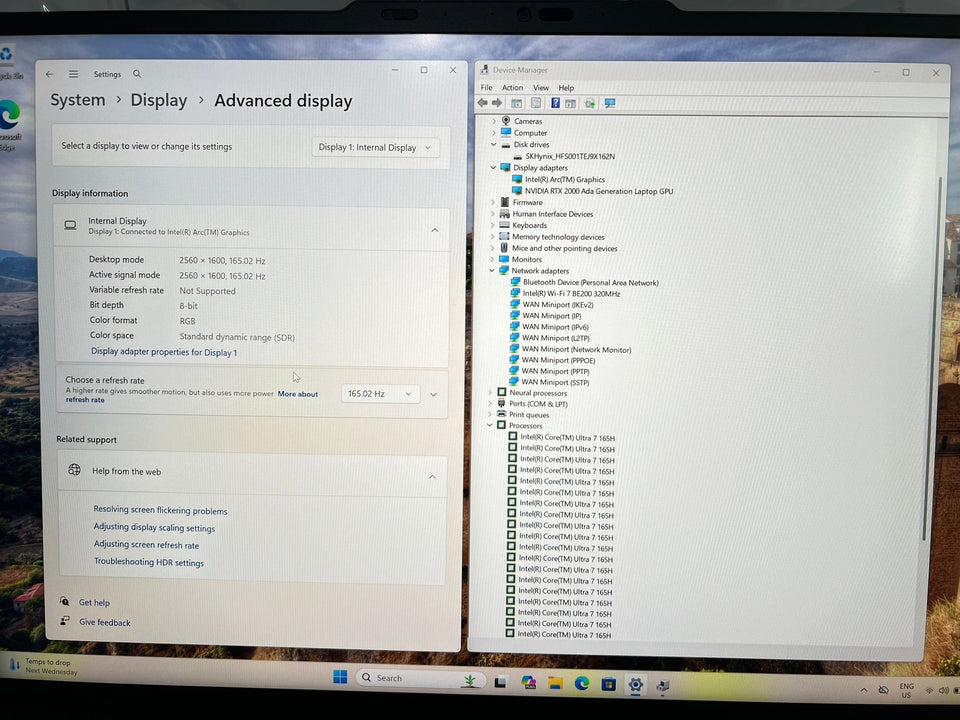
Task: Click Get help link
Action: [x=94, y=602]
